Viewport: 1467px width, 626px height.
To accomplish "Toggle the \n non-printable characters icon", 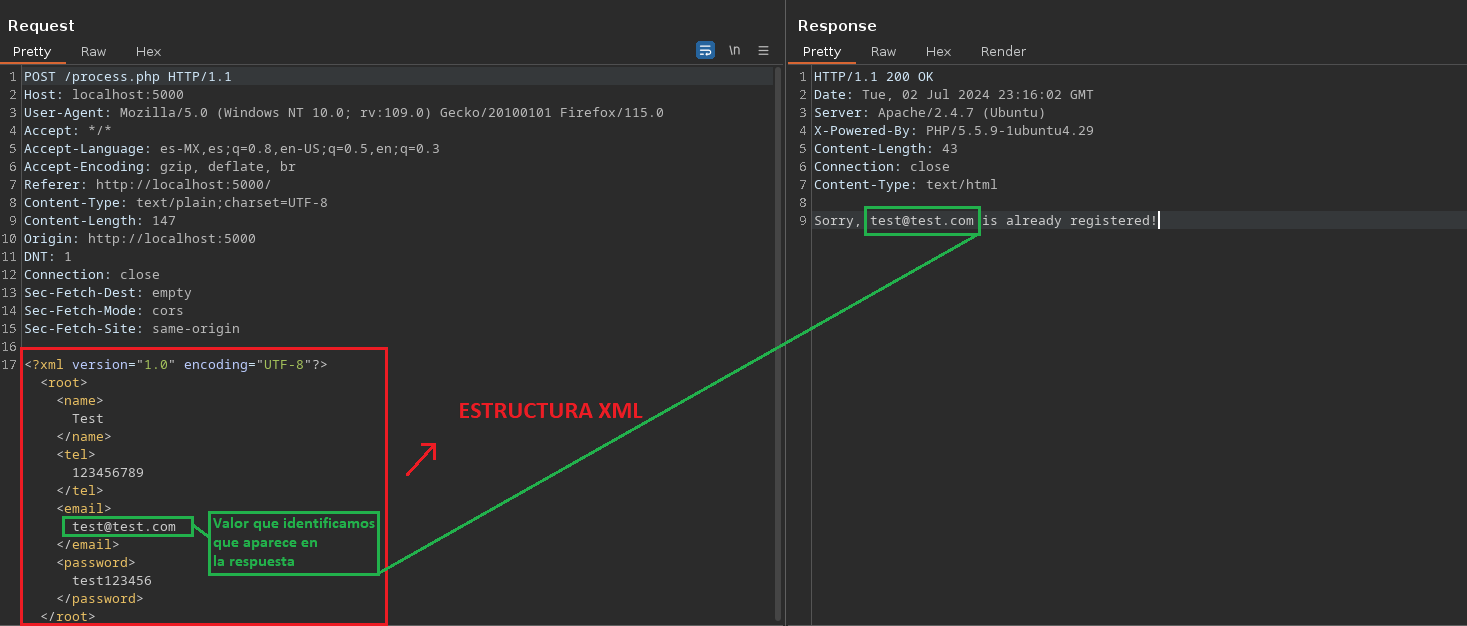I will (734, 50).
